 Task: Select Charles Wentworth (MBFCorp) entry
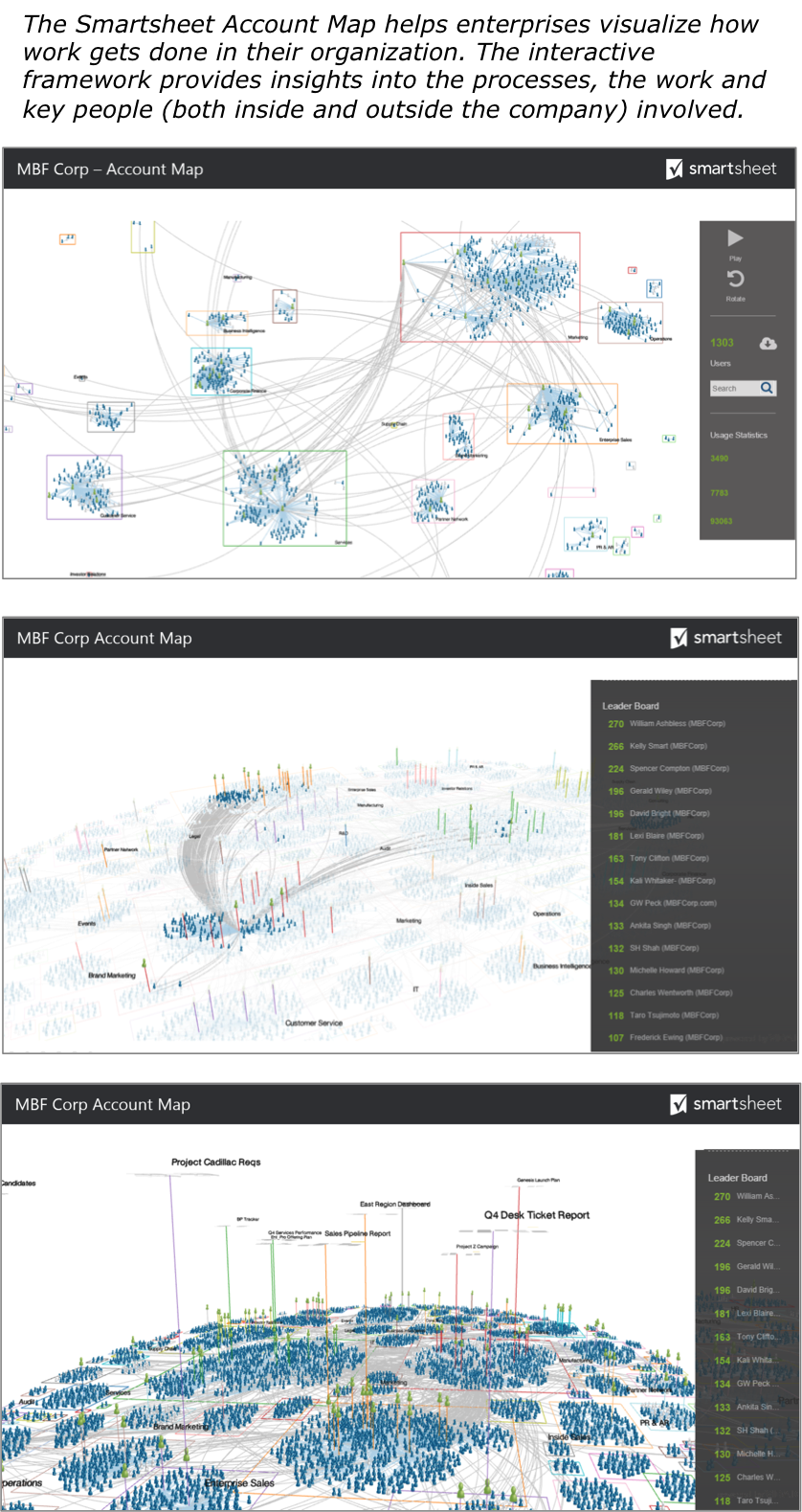670,993
